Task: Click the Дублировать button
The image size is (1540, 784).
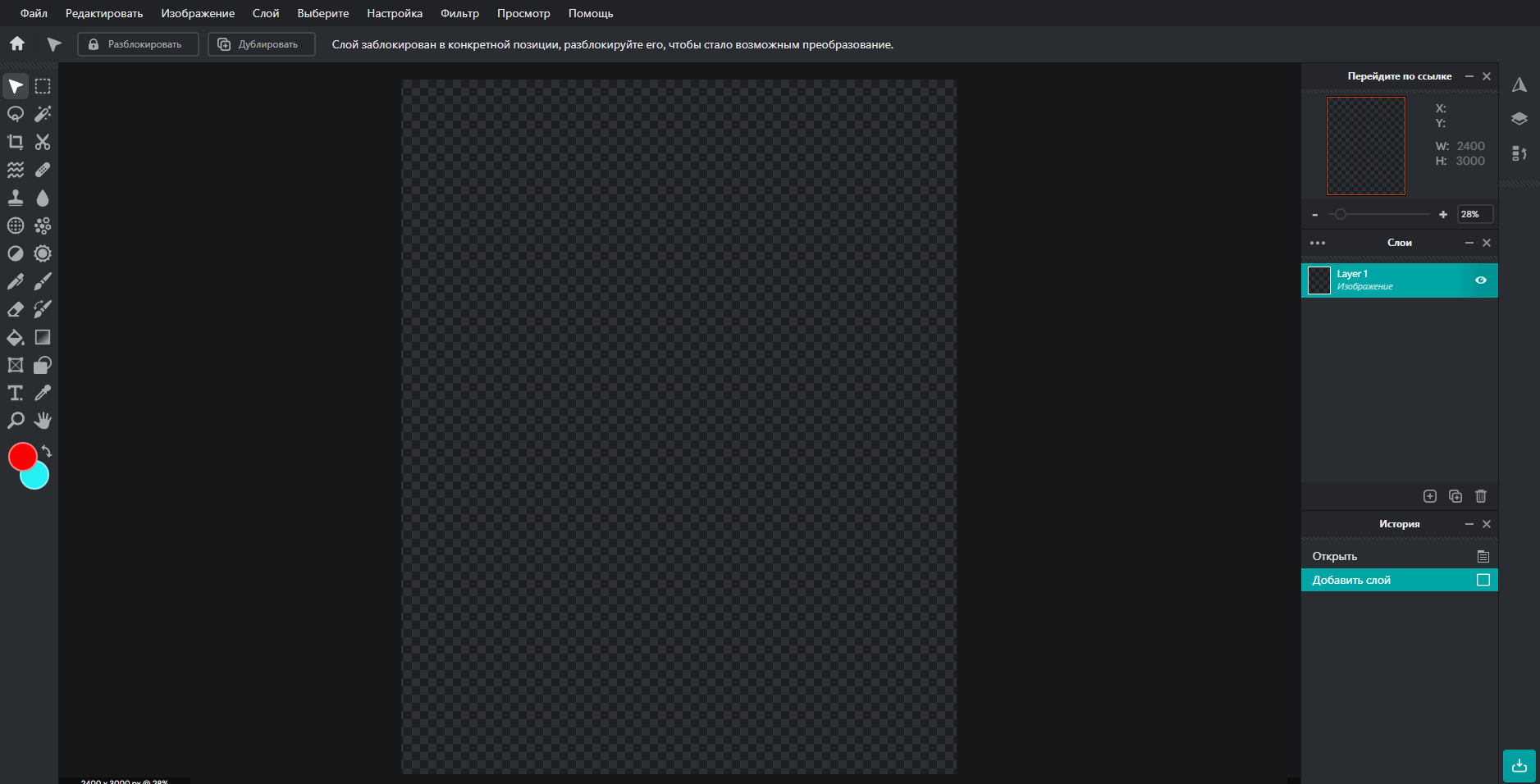Action: 262,44
